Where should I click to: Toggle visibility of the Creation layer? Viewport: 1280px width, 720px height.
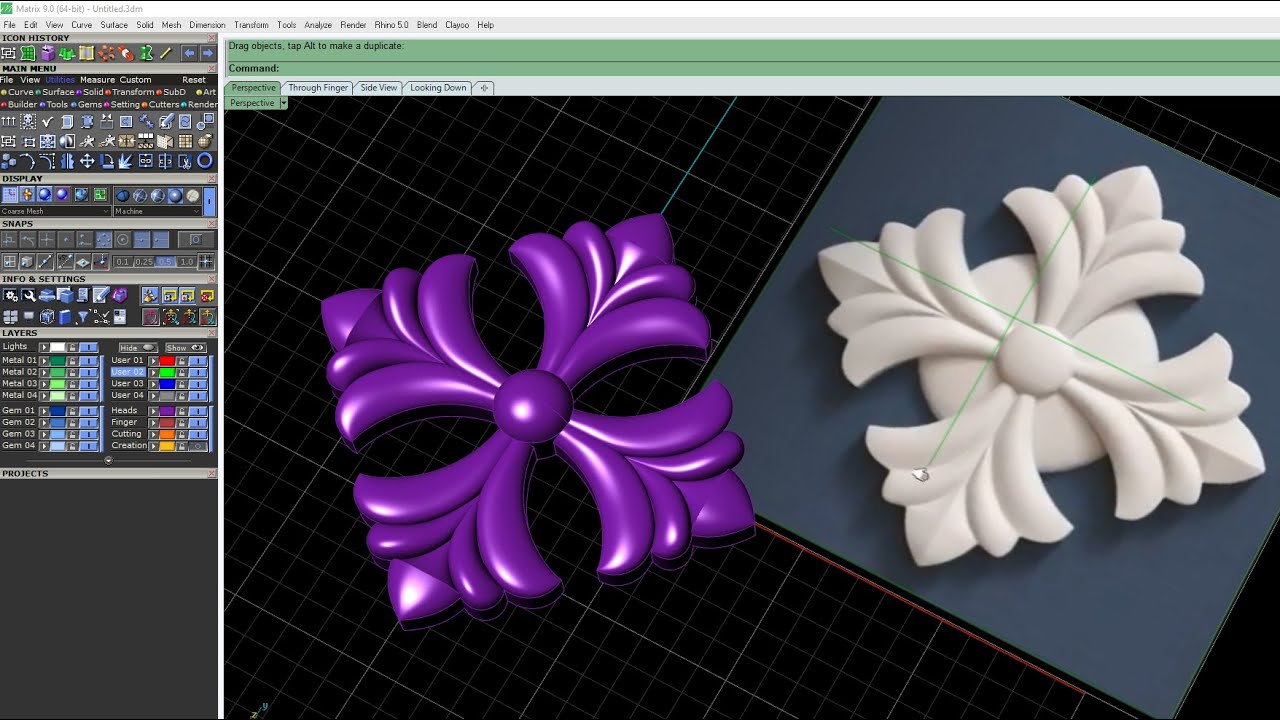point(198,446)
